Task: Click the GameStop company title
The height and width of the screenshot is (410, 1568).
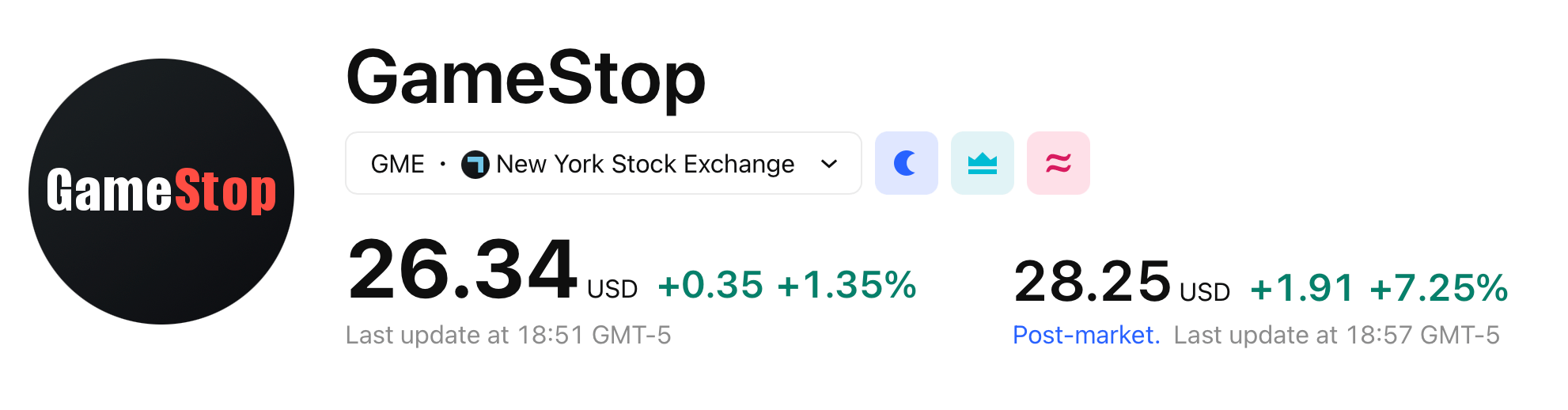Action: [525, 78]
